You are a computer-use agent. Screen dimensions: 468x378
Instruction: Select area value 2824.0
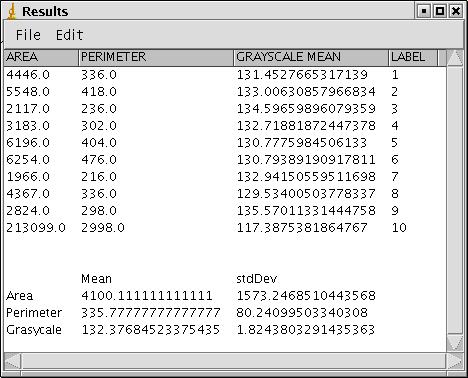(28, 211)
